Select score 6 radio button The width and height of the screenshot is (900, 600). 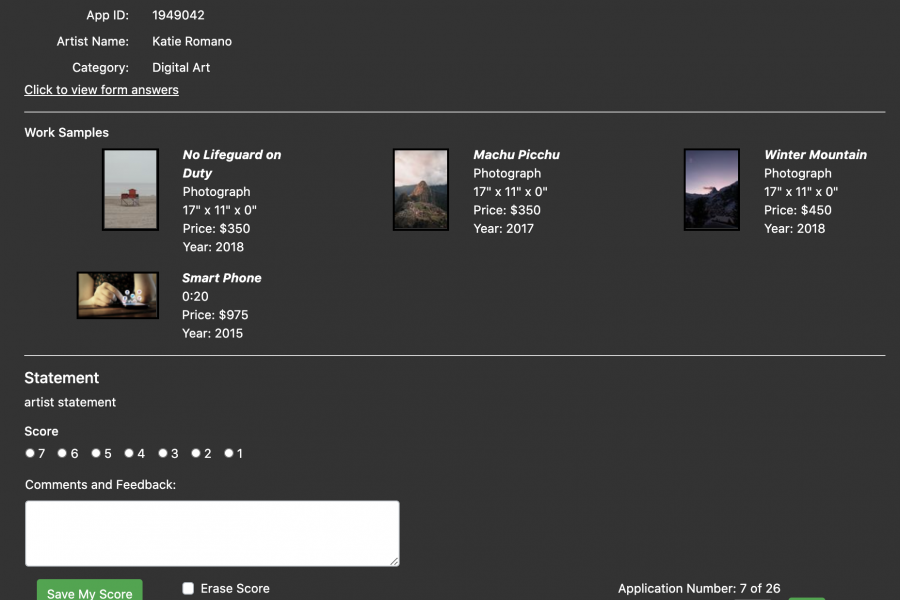(62, 453)
